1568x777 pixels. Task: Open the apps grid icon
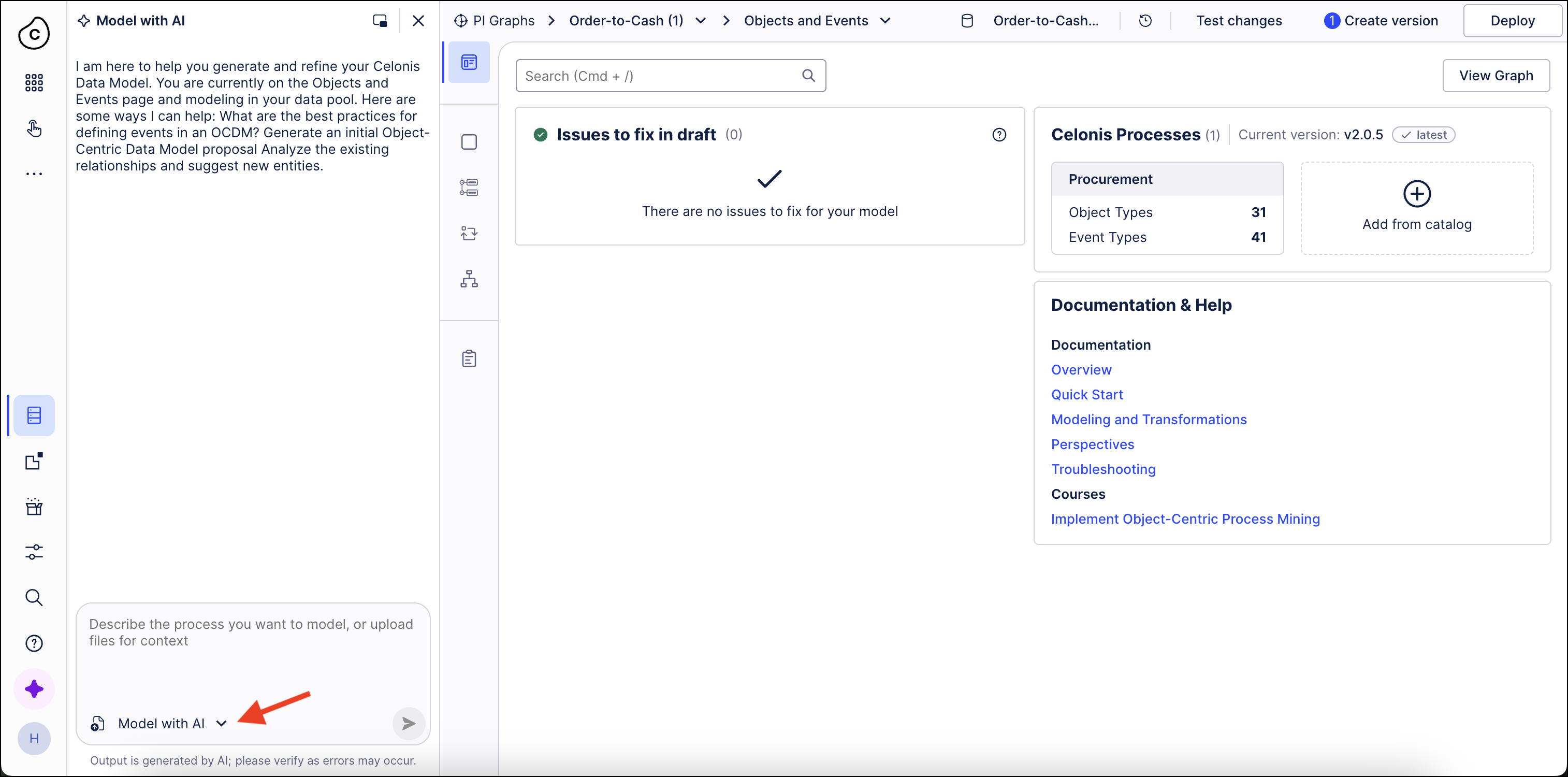click(34, 82)
